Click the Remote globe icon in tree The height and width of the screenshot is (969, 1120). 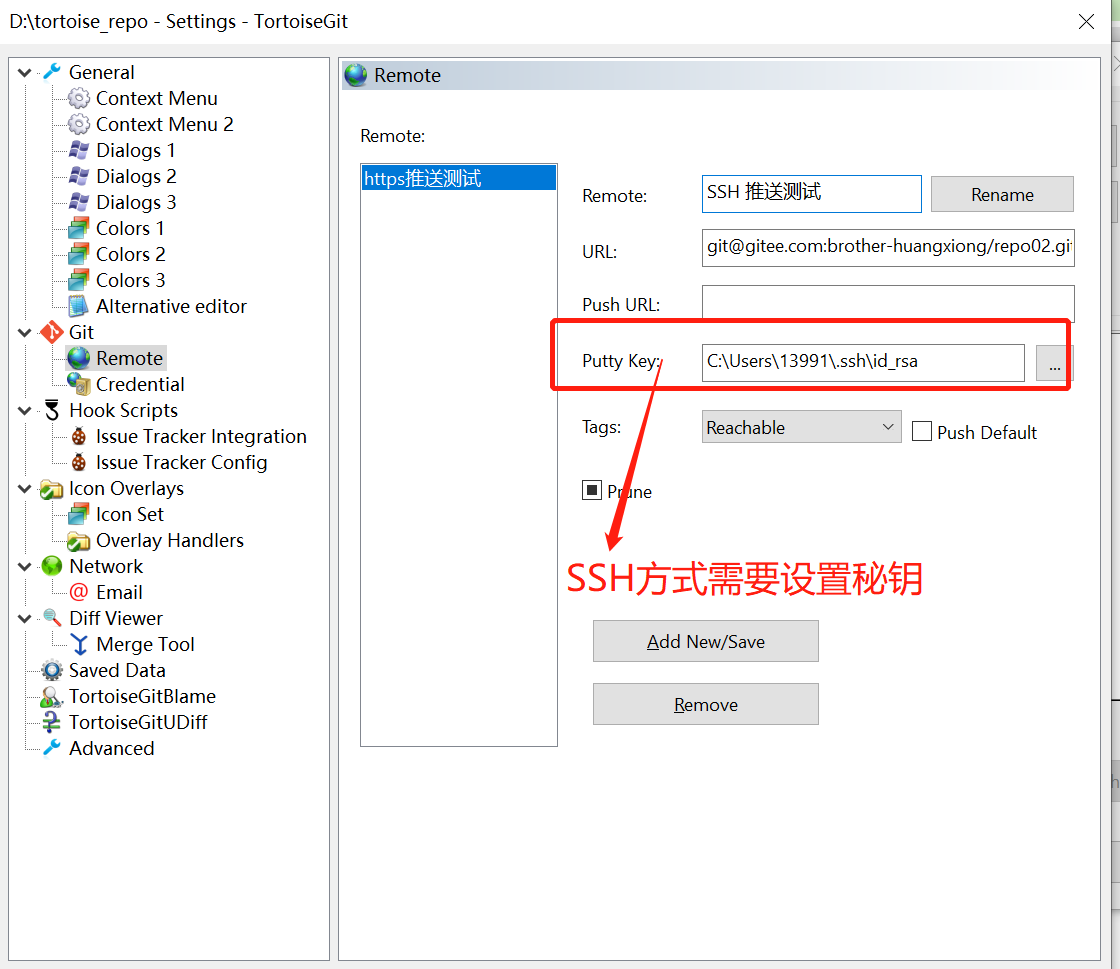point(79,358)
